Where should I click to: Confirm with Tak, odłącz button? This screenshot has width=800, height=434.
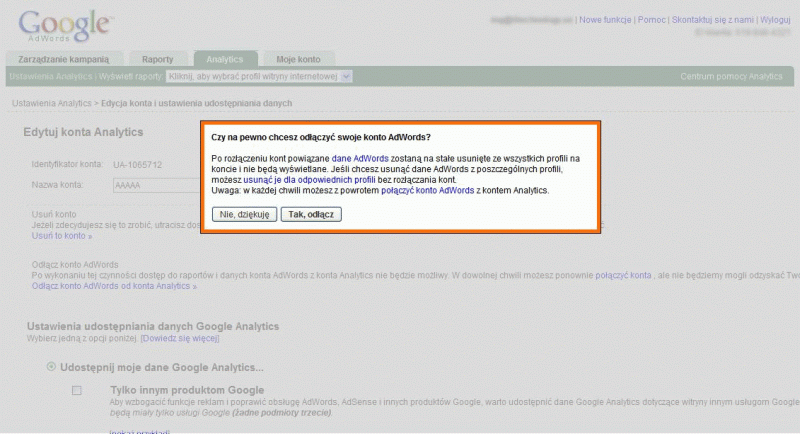311,214
